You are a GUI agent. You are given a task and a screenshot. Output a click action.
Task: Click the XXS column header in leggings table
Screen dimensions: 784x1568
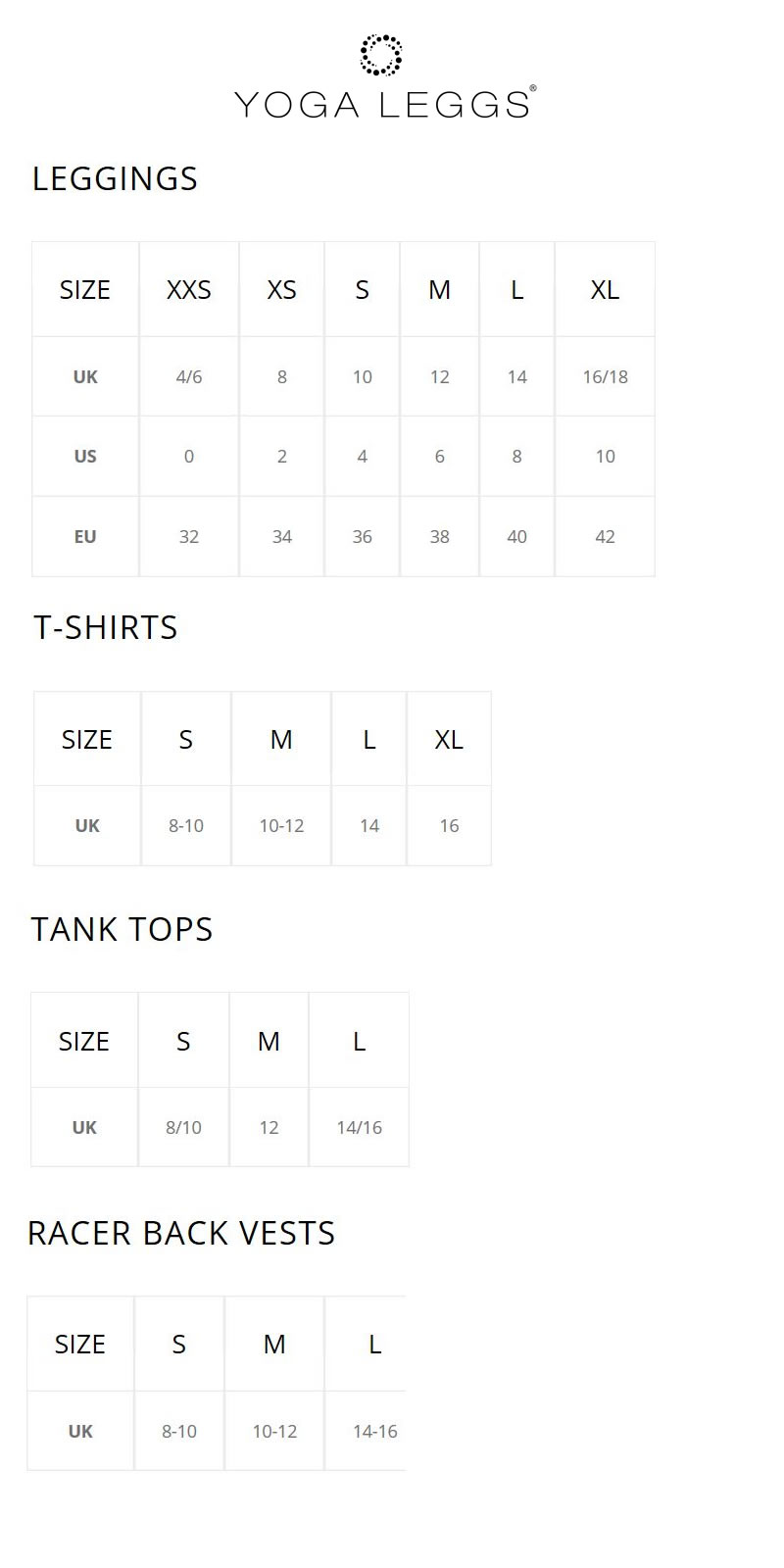[189, 289]
